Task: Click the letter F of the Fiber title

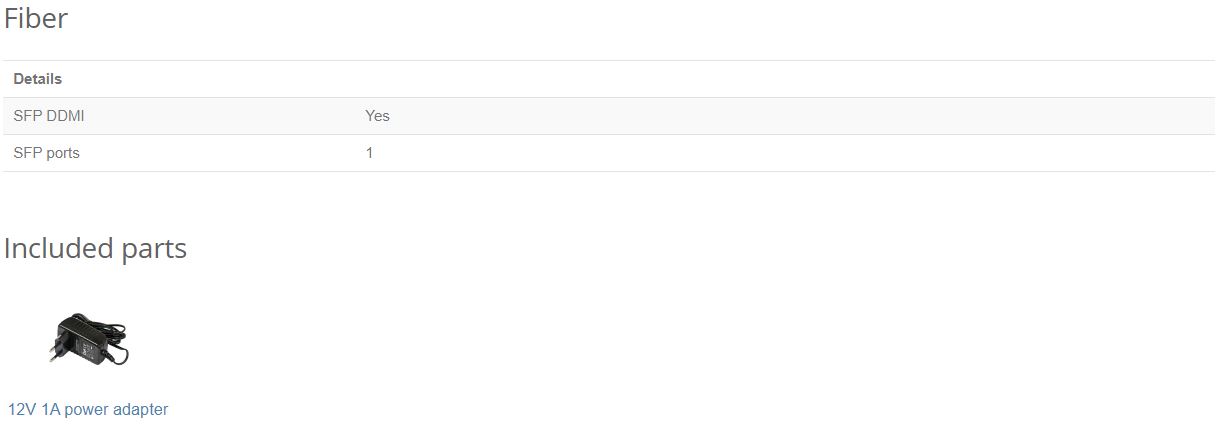Action: tap(12, 18)
